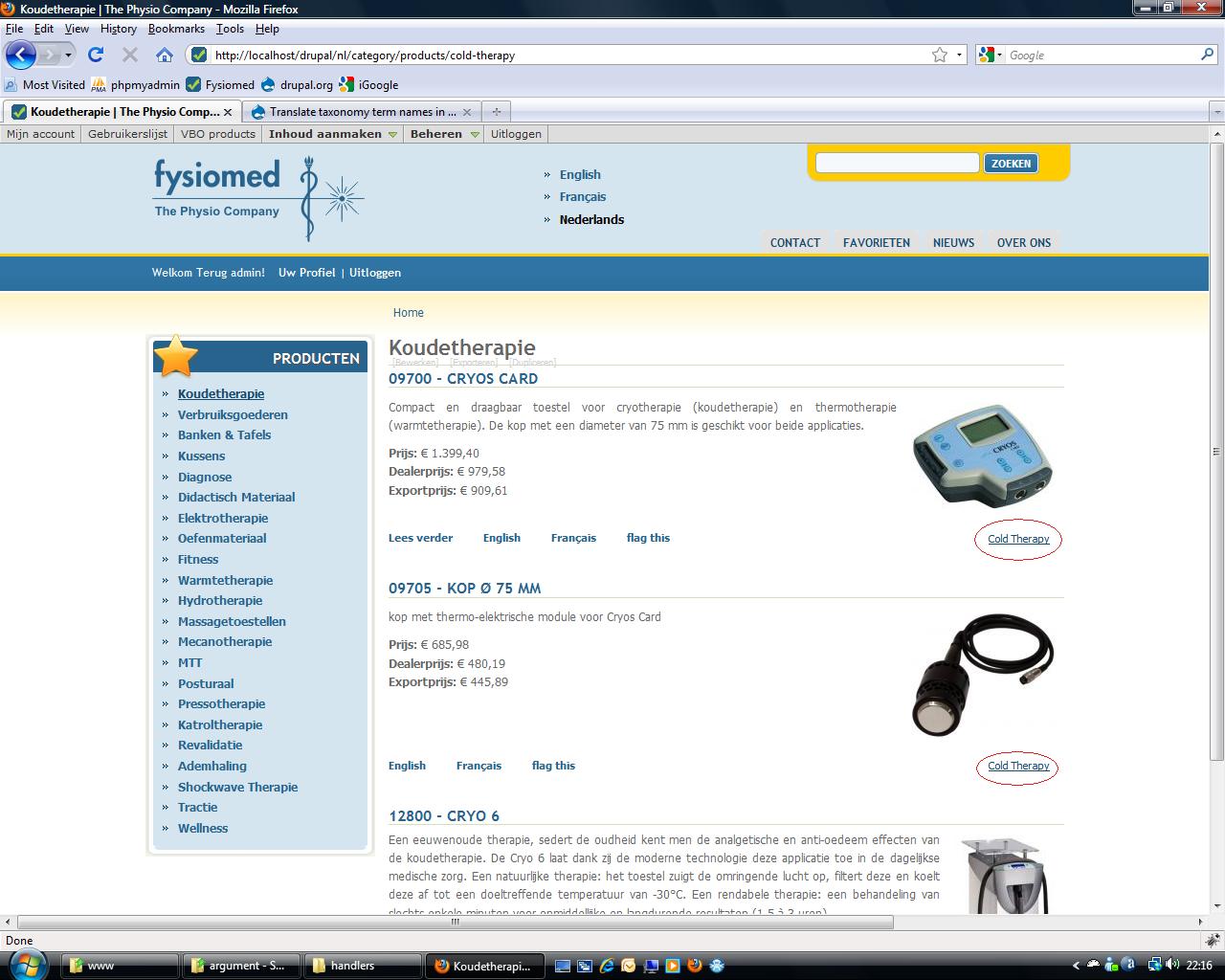
Task: Open the Hydrotherapie category
Action: [x=220, y=600]
